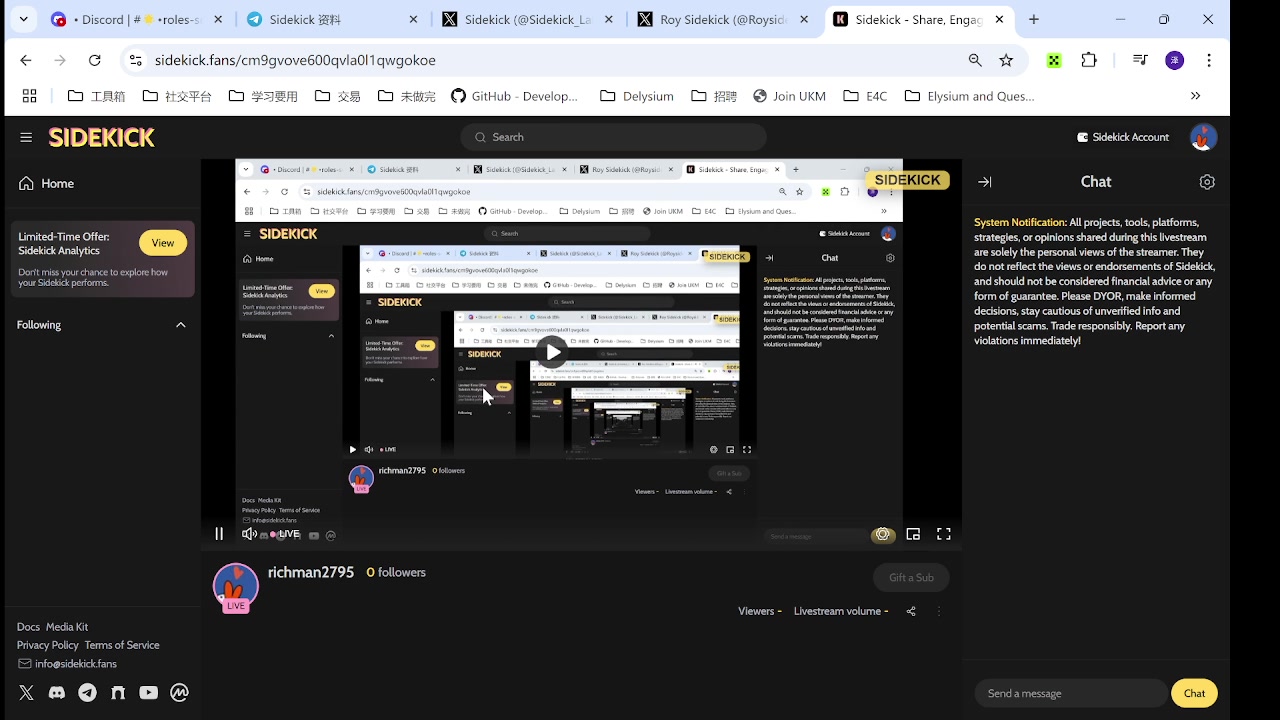1280x720 pixels.
Task: Open the Home sidebar item
Action: click(46, 183)
